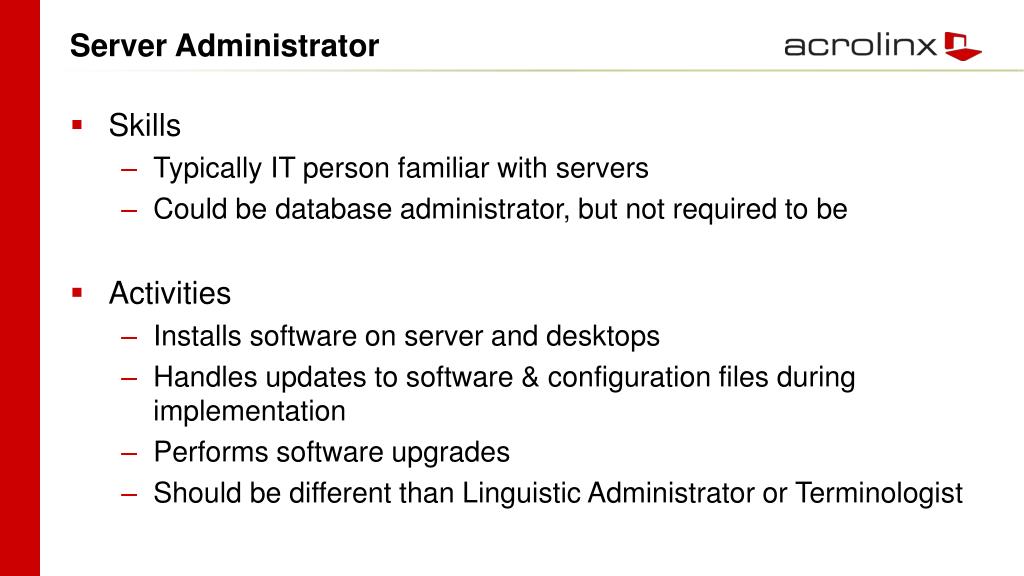
Task: Click "Installs software on server and desktops"
Action: click(406, 337)
